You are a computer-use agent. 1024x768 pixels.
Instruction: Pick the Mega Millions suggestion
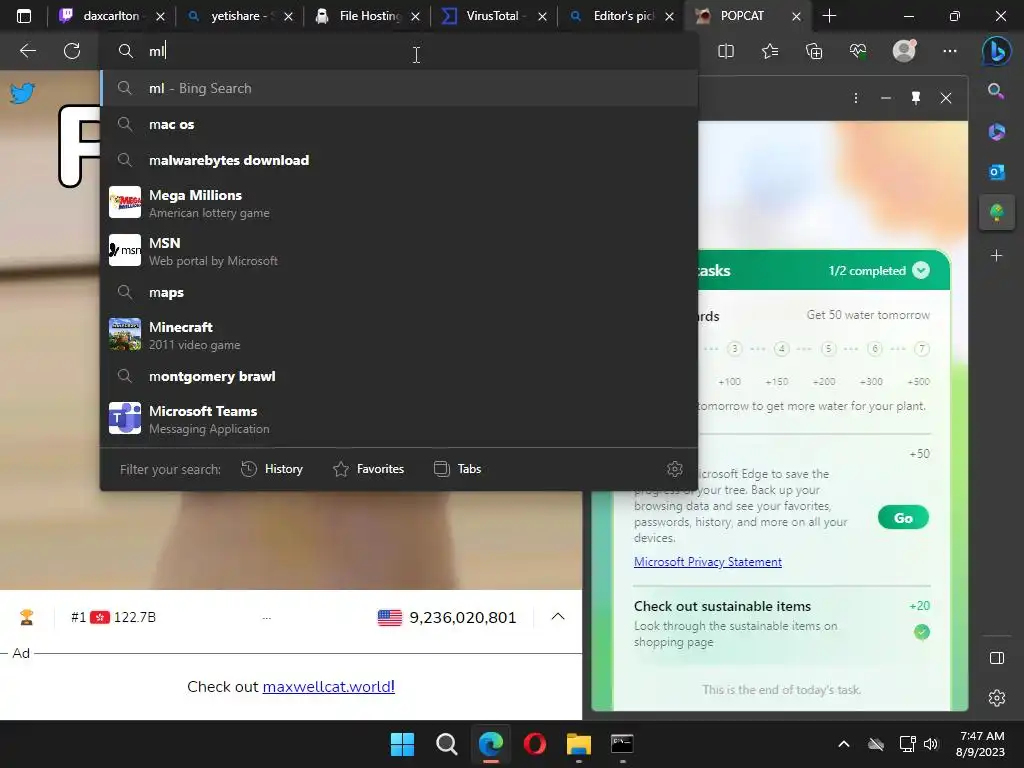[x=399, y=203]
